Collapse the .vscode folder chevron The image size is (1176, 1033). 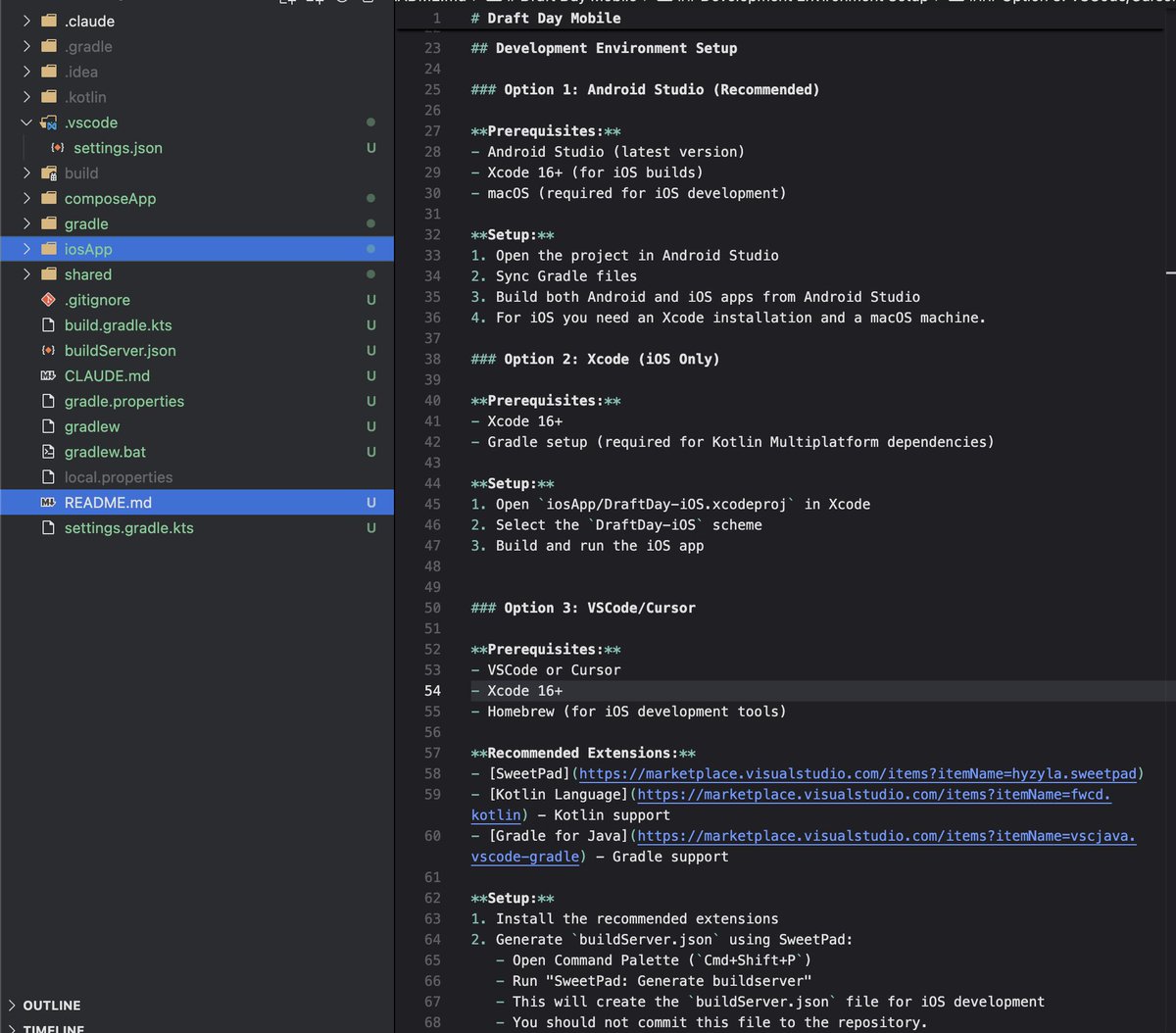(26, 123)
